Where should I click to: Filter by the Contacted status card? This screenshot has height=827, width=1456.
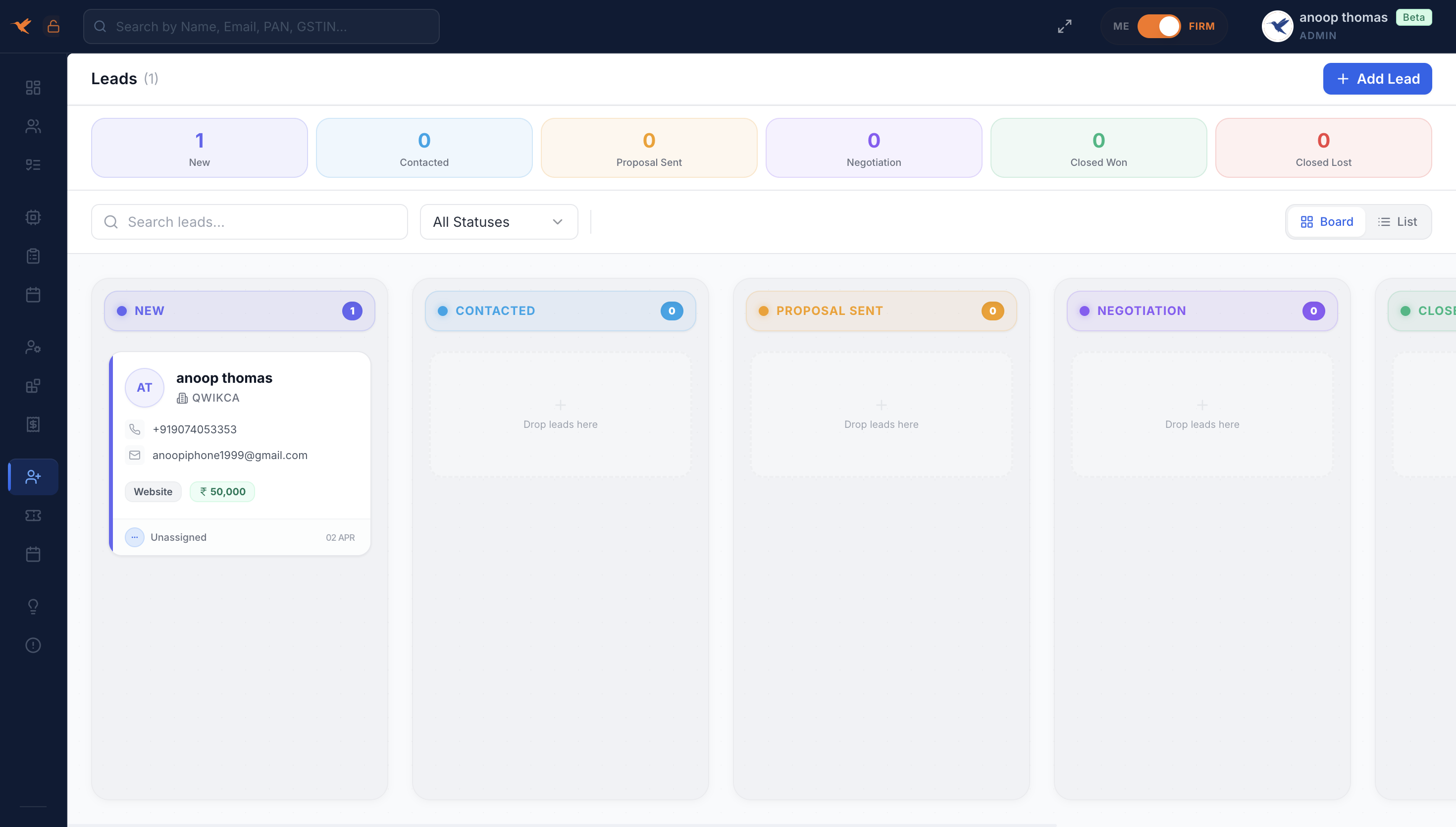point(424,148)
